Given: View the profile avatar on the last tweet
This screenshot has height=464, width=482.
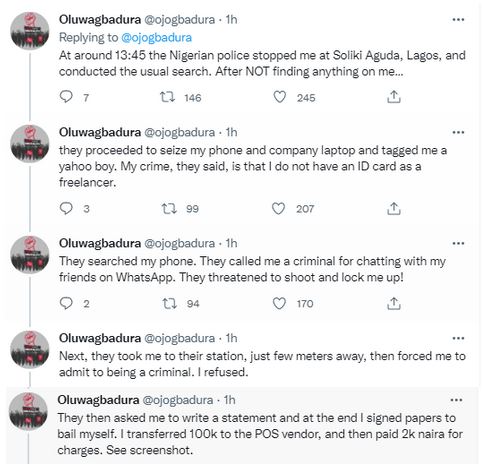Looking at the screenshot, I should click(x=28, y=411).
